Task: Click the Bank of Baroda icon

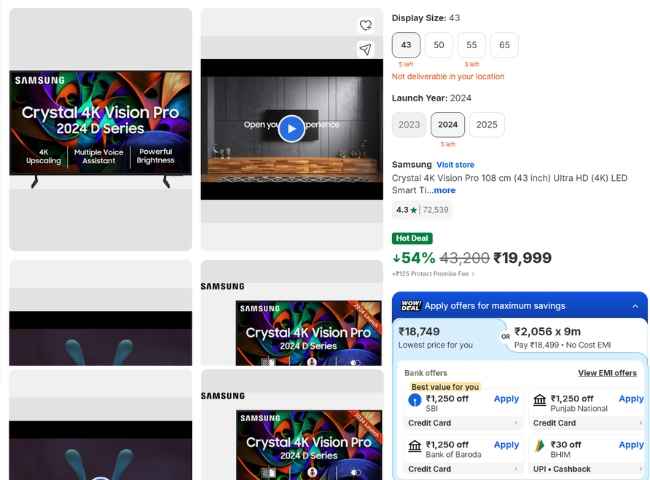Action: coord(415,446)
